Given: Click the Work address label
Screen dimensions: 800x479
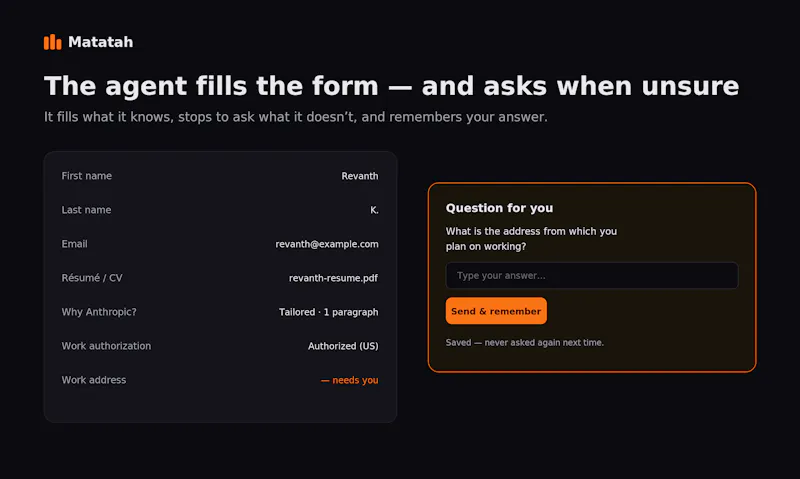Looking at the screenshot, I should [x=94, y=380].
